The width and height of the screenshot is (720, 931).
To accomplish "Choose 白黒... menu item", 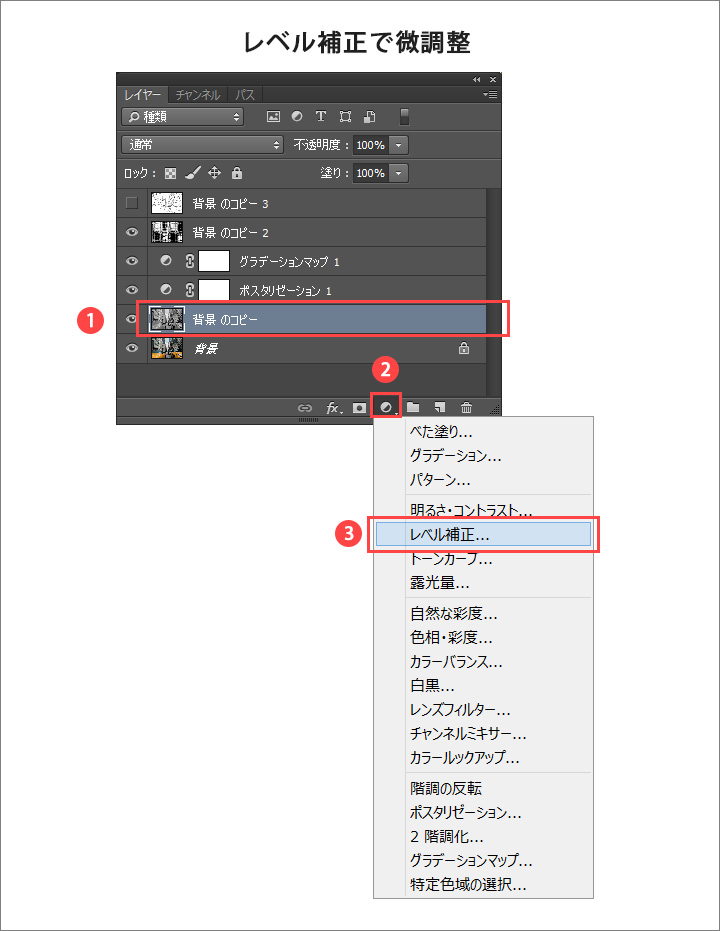I will (x=483, y=686).
